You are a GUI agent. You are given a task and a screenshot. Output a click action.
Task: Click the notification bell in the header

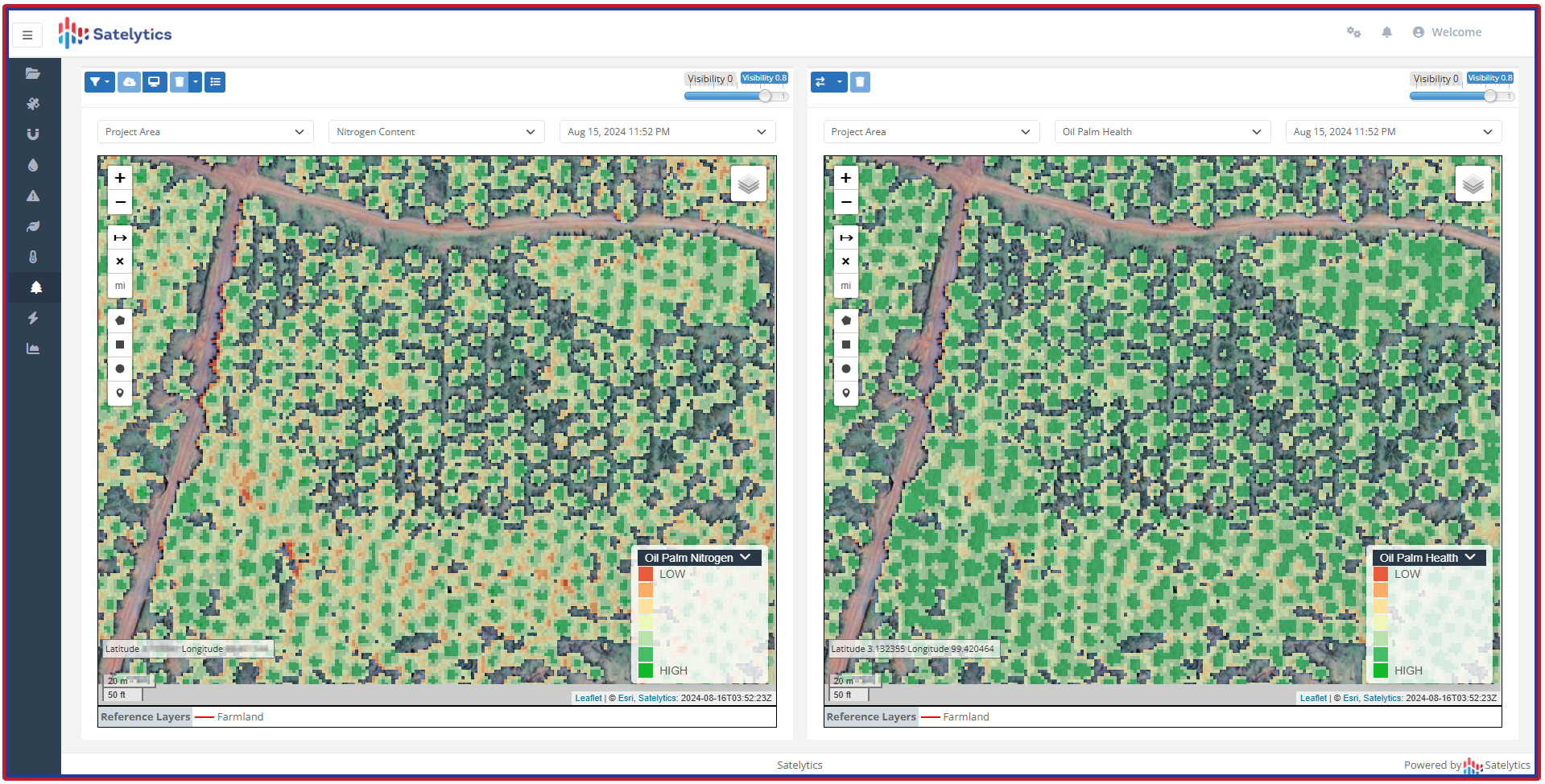tap(1386, 32)
